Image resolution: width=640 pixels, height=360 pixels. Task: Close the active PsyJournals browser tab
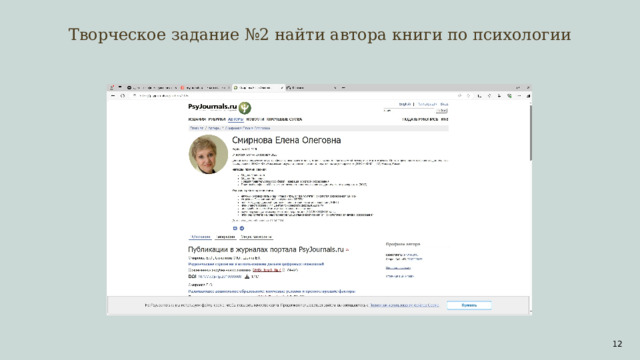click(x=281, y=88)
